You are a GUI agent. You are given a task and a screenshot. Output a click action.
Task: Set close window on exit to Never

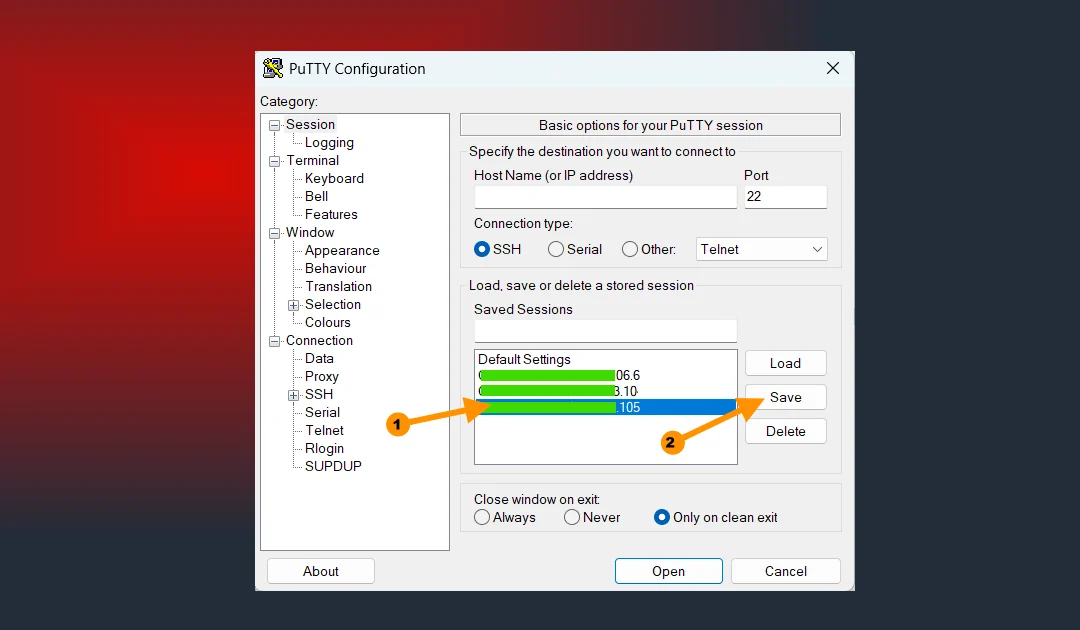click(572, 517)
